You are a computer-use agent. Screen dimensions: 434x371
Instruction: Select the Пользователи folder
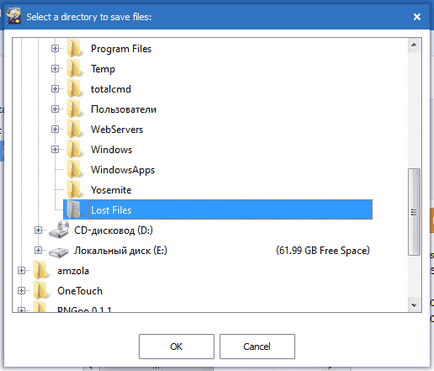click(x=124, y=109)
